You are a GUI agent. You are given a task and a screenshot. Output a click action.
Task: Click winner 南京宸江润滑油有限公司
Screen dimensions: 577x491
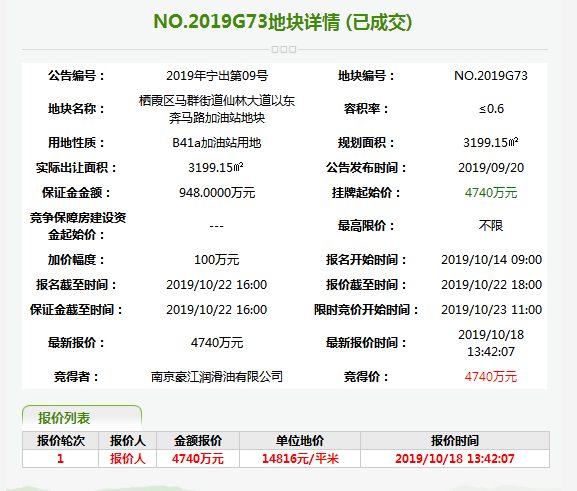click(217, 377)
